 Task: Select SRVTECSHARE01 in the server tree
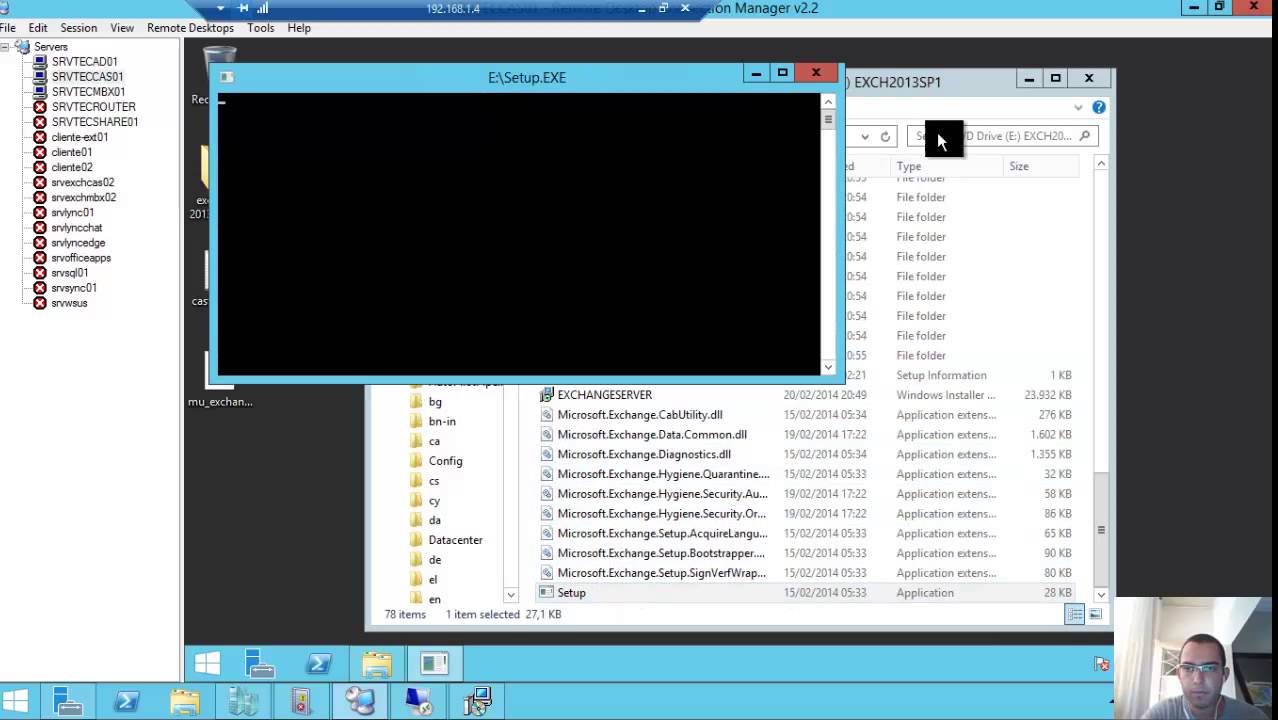[95, 122]
